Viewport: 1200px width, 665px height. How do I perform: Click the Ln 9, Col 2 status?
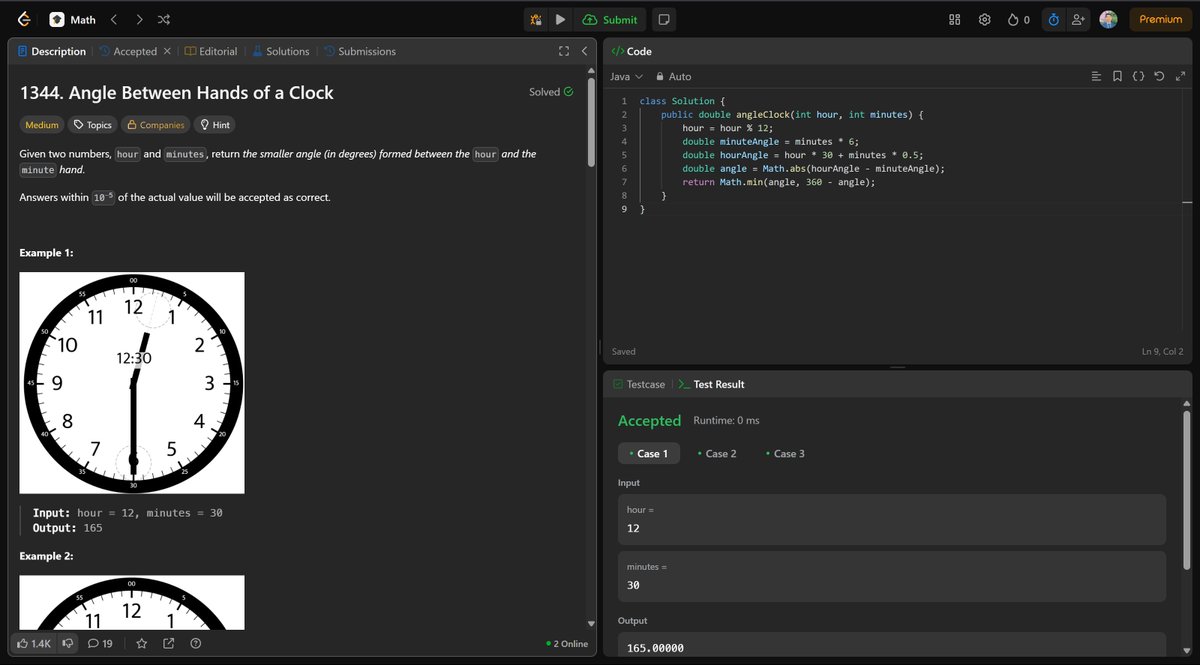click(x=1162, y=352)
